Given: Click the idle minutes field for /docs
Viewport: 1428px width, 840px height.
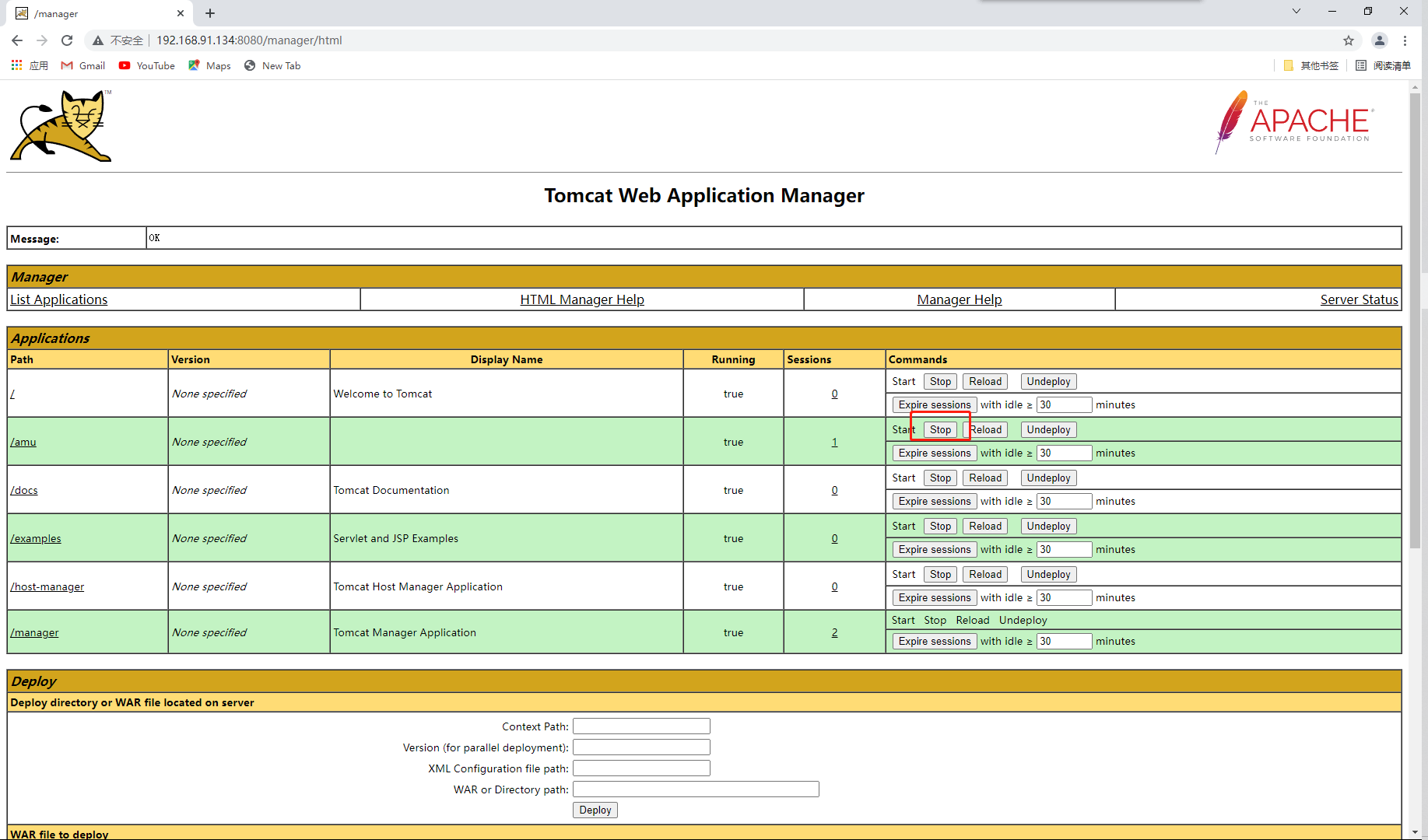Looking at the screenshot, I should [x=1064, y=501].
